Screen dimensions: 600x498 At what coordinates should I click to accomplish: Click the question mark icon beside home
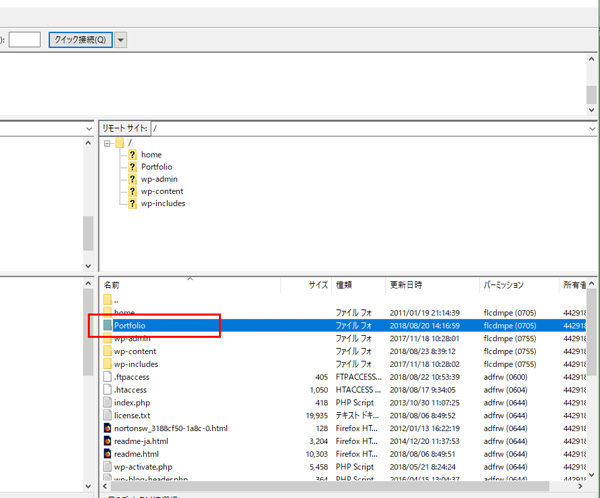(132, 155)
